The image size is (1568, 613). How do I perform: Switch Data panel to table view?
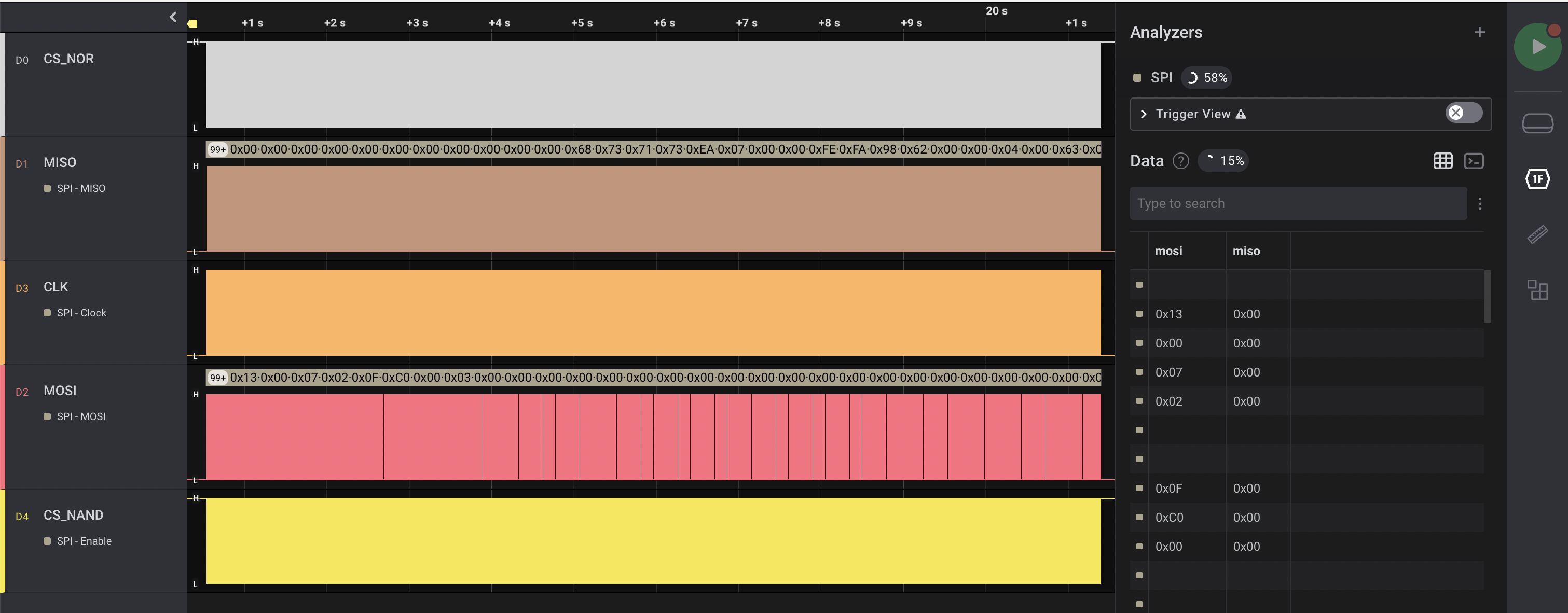(1442, 161)
